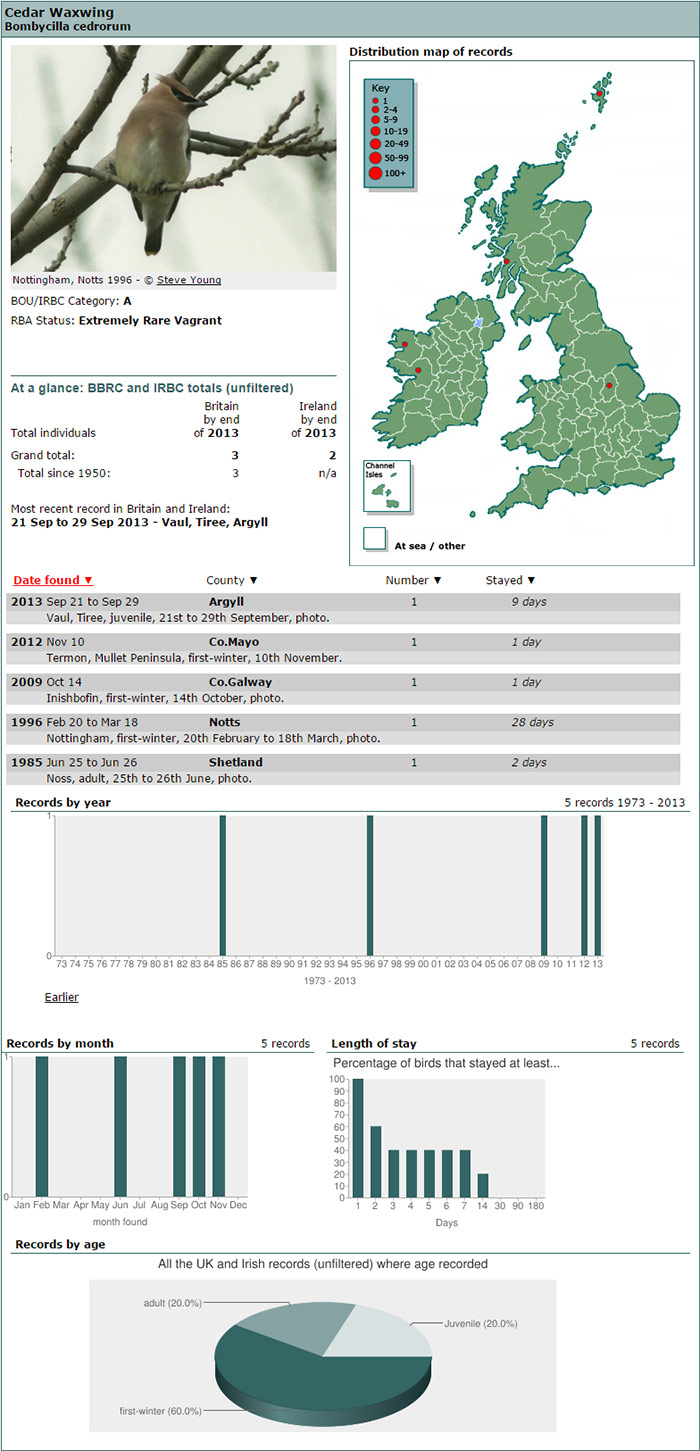Click the Co.Galway record dot on map
The width and height of the screenshot is (700, 1451).
(x=418, y=371)
